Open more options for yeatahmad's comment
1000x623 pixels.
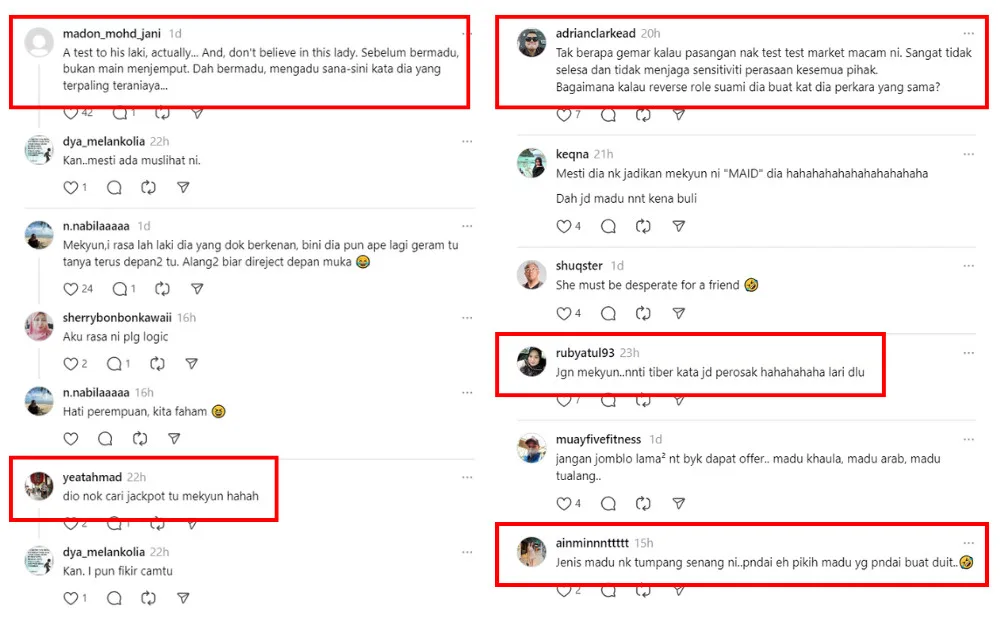[466, 477]
